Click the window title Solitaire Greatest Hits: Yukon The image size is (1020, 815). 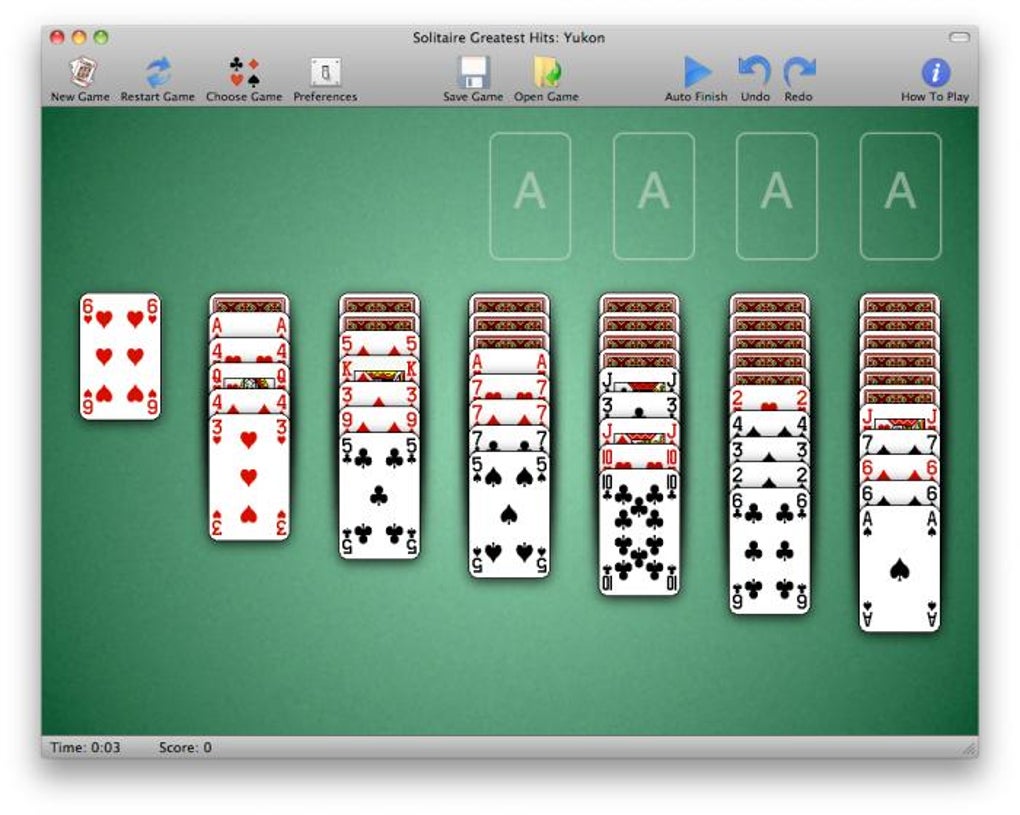509,38
